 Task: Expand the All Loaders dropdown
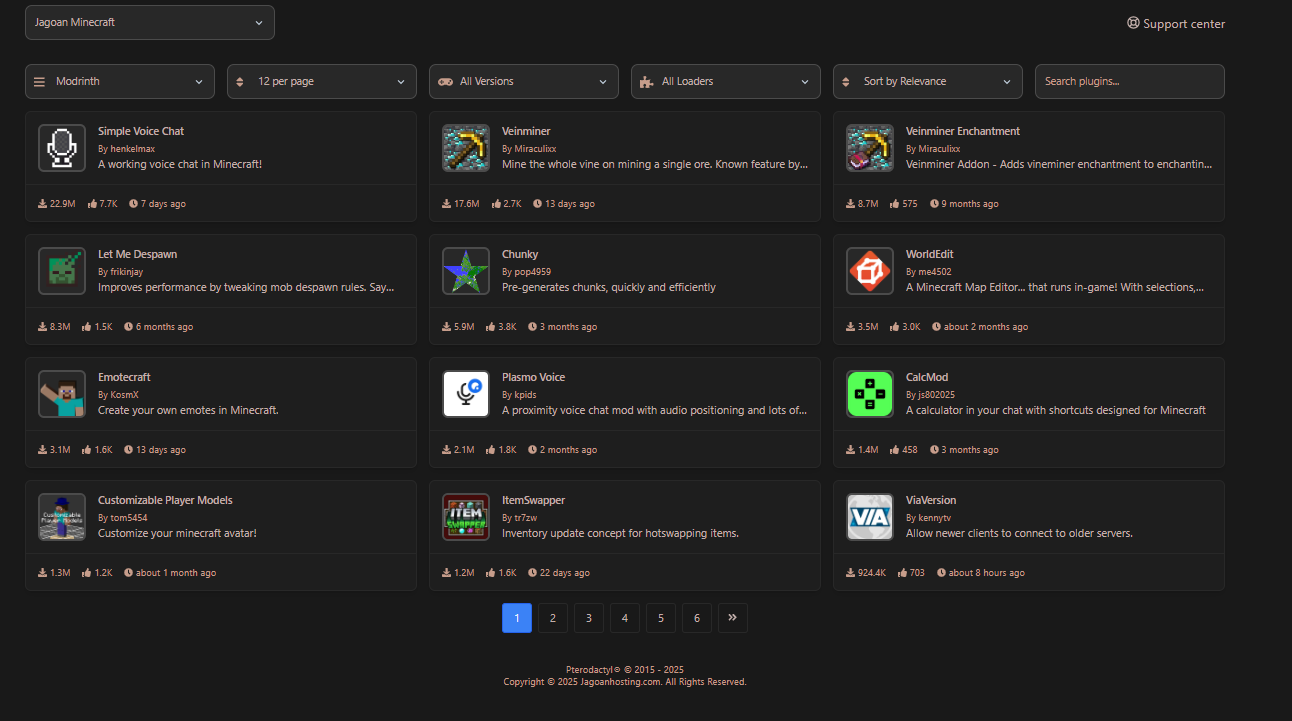pyautogui.click(x=726, y=82)
